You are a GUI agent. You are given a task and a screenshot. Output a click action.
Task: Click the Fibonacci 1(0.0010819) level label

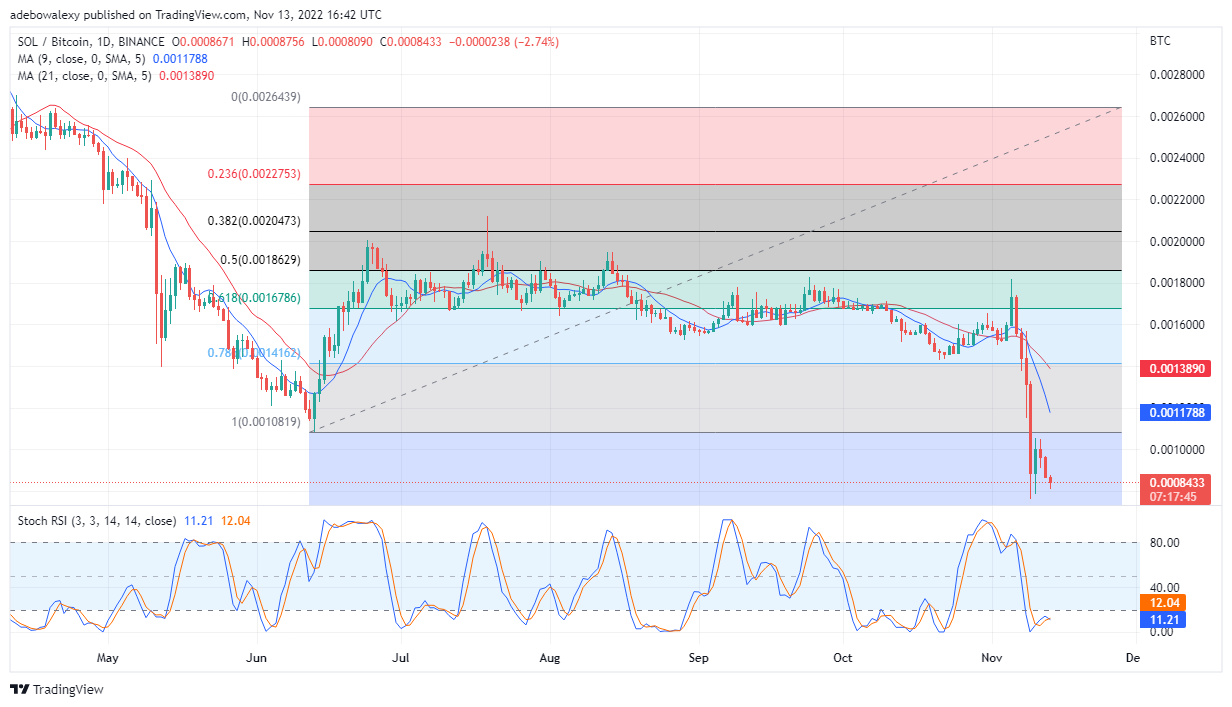point(265,422)
